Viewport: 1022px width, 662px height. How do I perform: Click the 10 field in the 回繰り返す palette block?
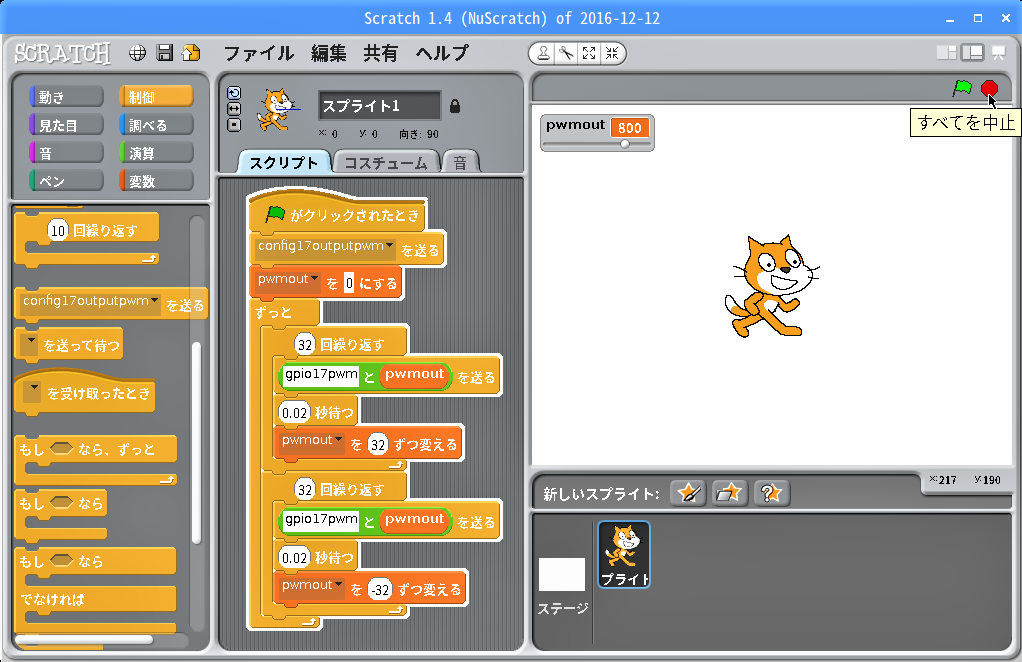click(x=58, y=230)
